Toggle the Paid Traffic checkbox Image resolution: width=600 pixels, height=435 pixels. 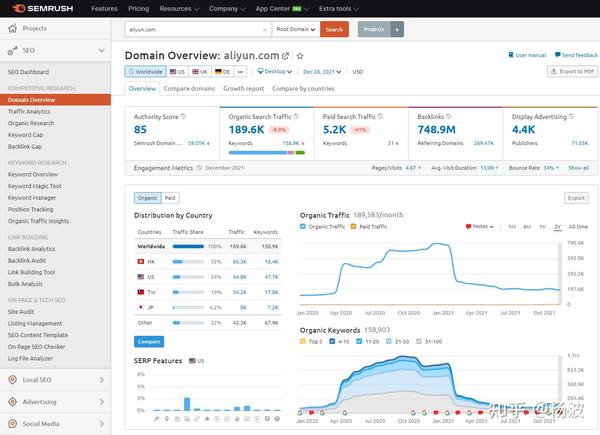pyautogui.click(x=354, y=226)
